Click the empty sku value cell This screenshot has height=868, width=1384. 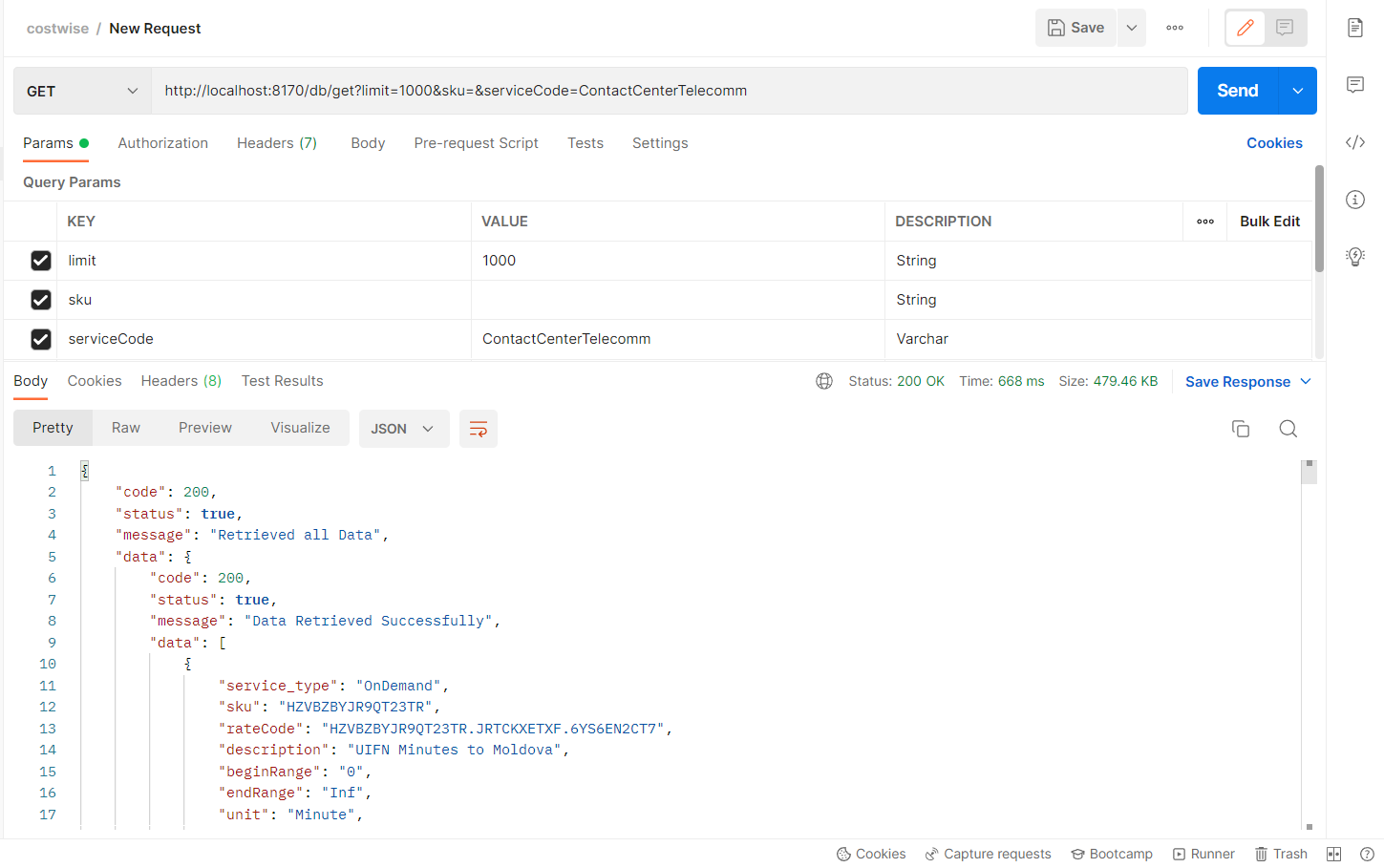(677, 300)
